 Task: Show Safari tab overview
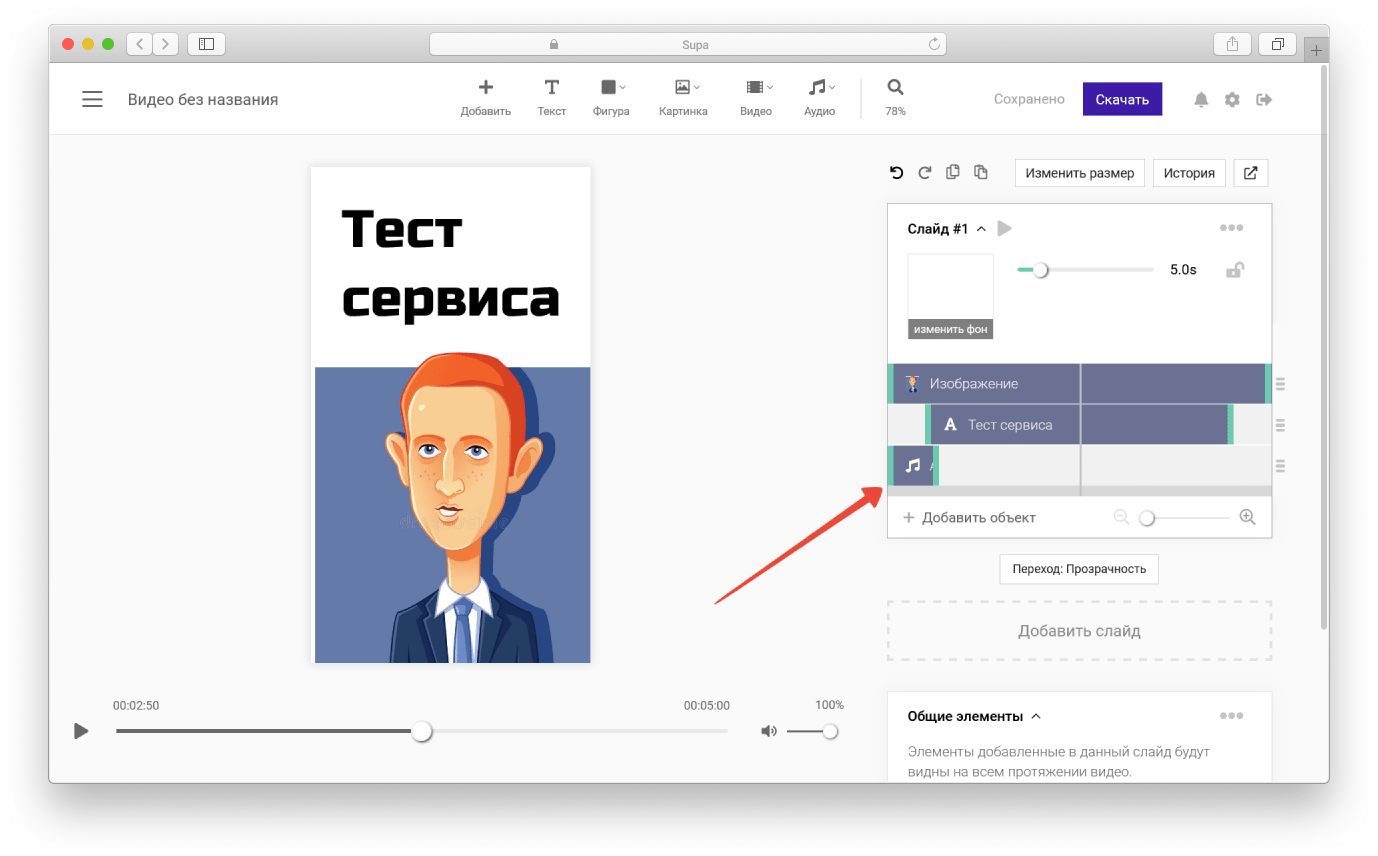[x=1278, y=44]
